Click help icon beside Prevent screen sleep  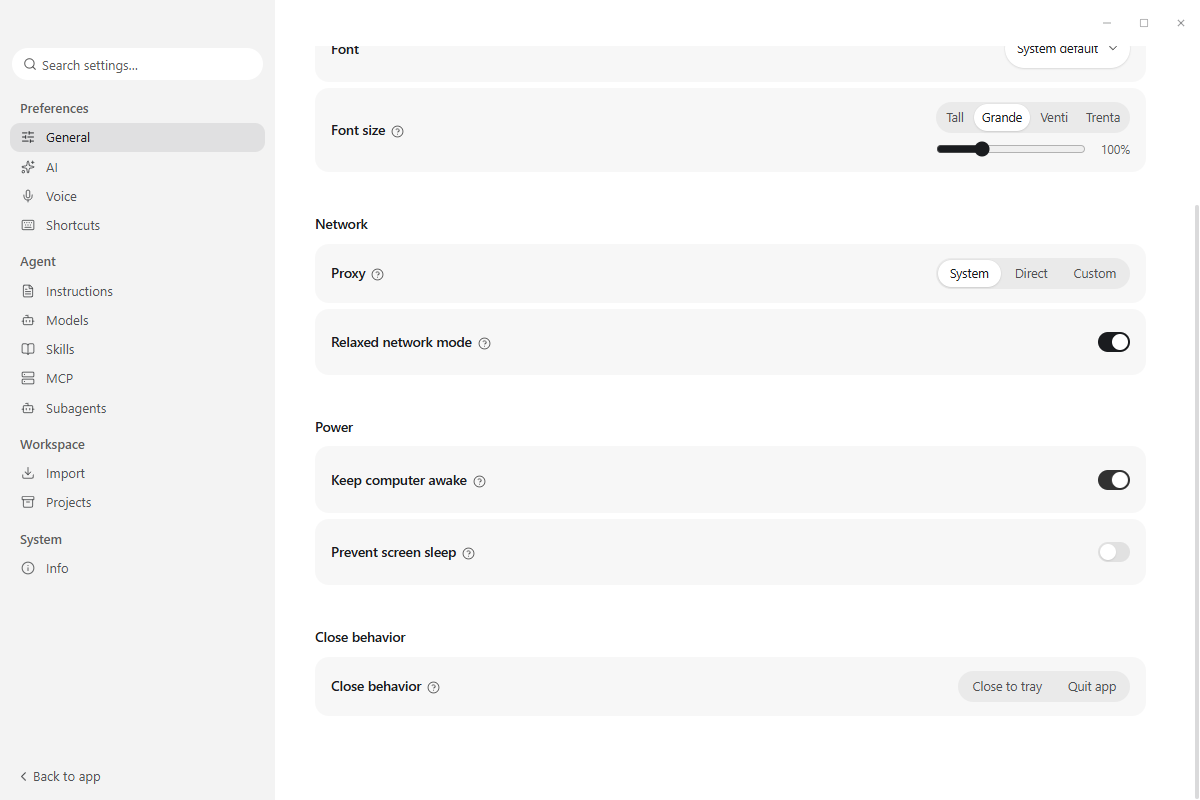point(469,553)
